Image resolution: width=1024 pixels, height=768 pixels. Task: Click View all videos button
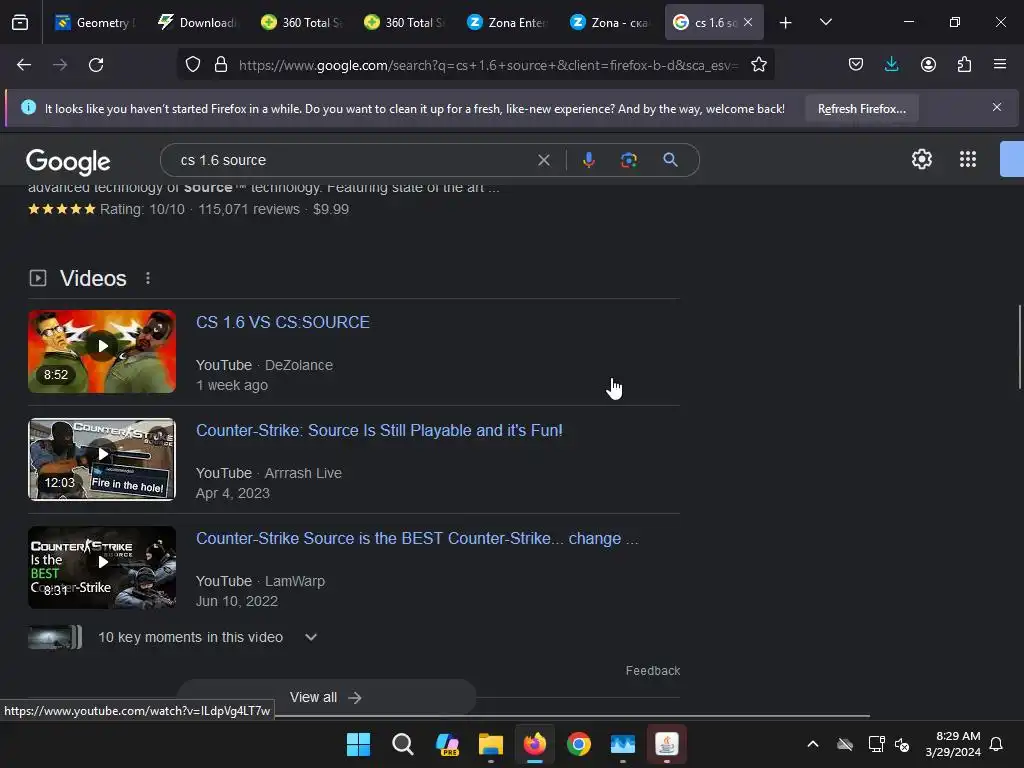[326, 697]
